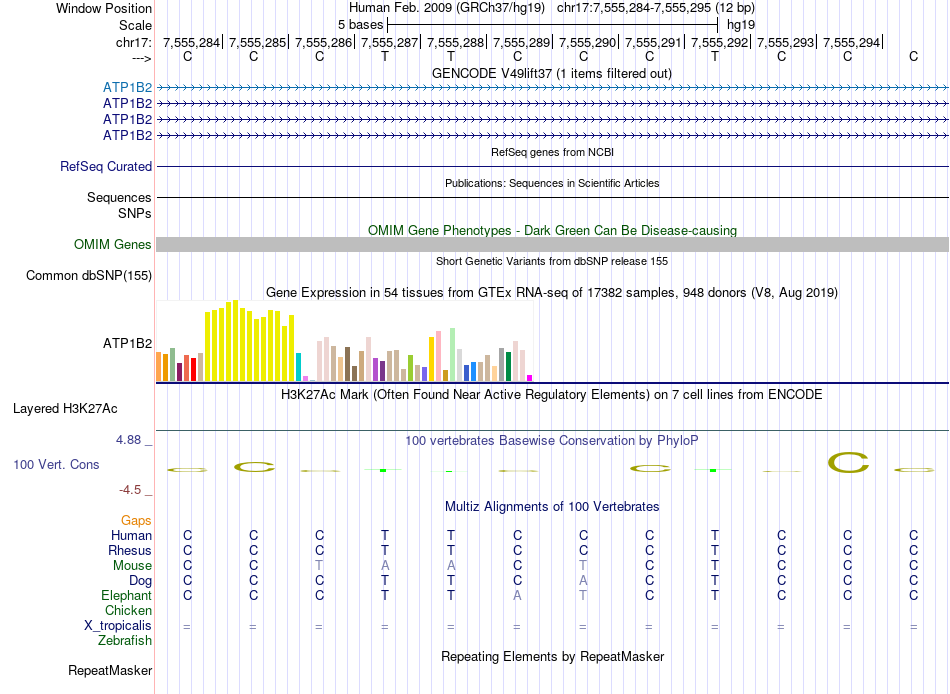Viewport: 950px width, 694px height.
Task: Click the OMIM Gene Phenotypes green title
Action: point(552,230)
